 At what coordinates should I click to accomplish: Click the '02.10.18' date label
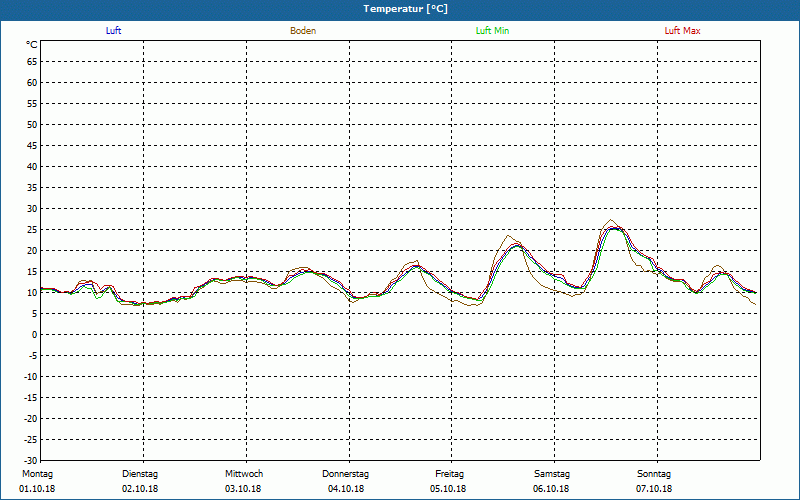coord(140,489)
